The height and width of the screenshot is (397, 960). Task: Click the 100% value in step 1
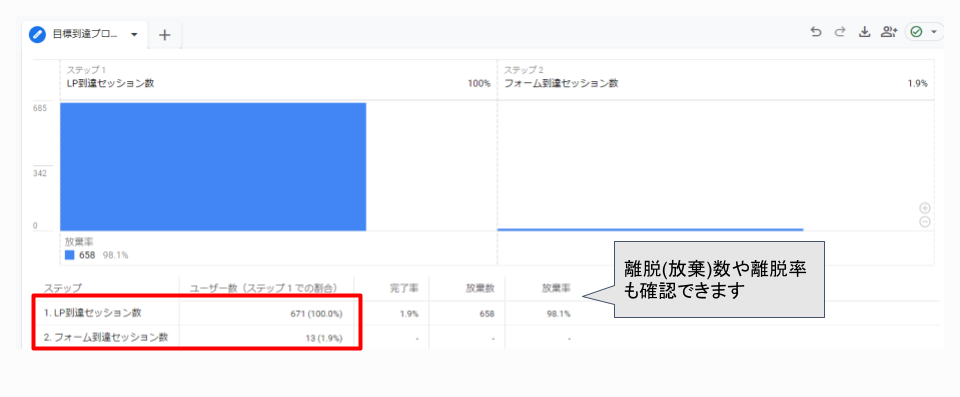click(x=479, y=84)
